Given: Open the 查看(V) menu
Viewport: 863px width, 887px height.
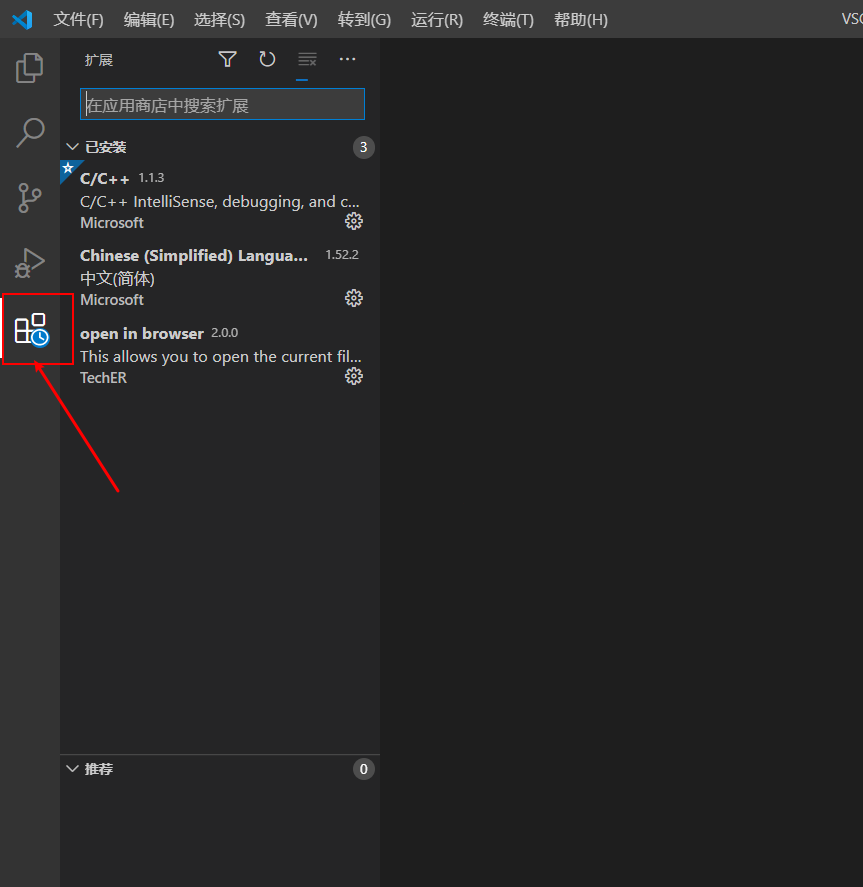Looking at the screenshot, I should [x=291, y=20].
